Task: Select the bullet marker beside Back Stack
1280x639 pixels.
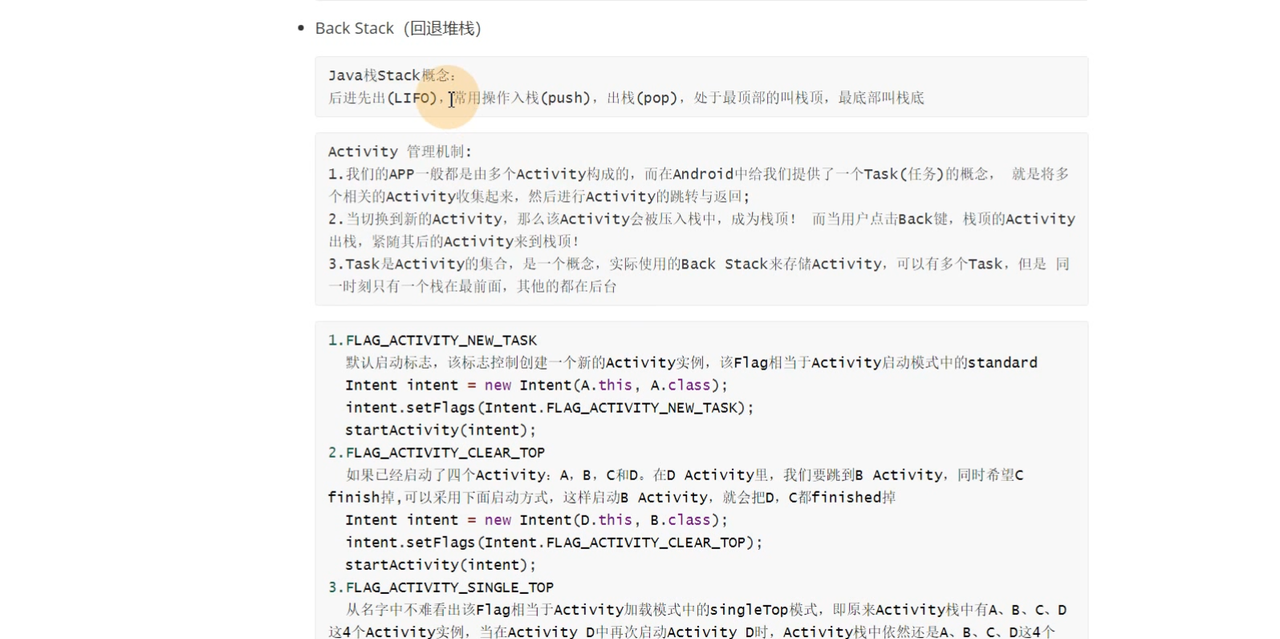Action: coord(299,28)
